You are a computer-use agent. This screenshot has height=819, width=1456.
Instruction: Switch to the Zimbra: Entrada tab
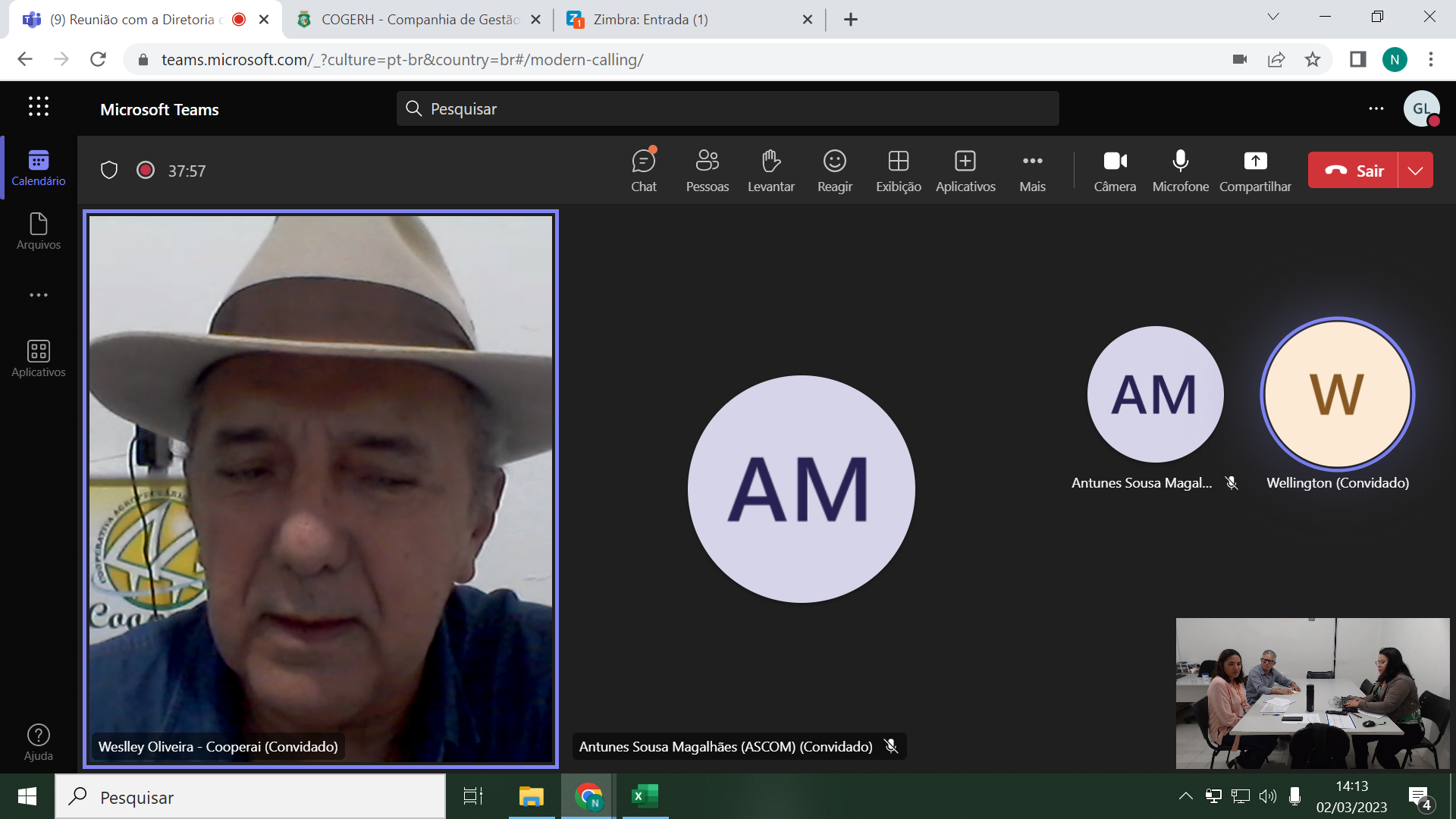coord(689,20)
